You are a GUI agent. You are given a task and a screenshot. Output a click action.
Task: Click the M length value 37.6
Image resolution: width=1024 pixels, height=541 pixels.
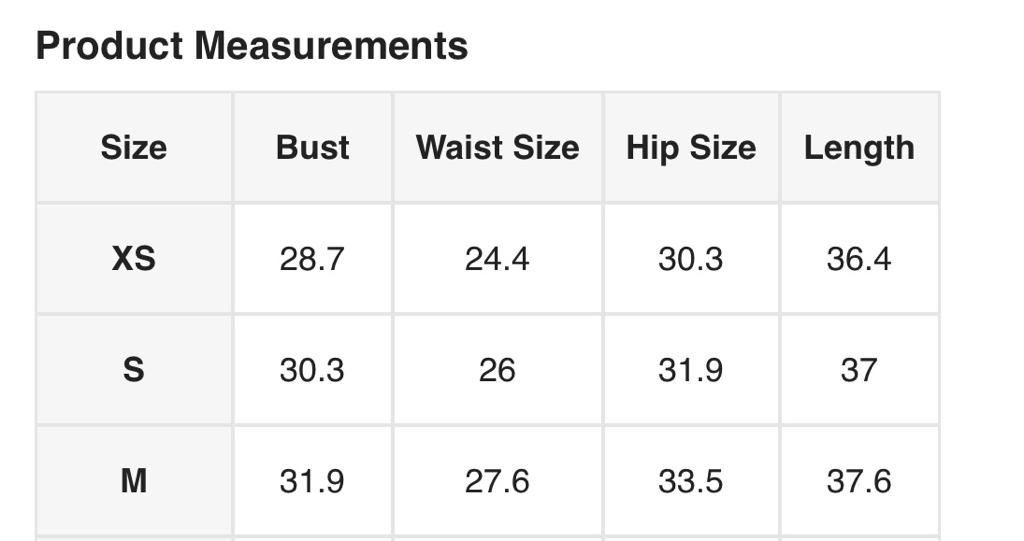tap(859, 481)
